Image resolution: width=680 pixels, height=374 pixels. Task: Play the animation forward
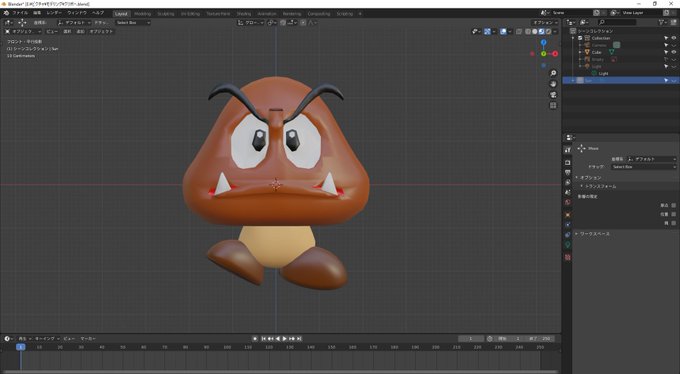click(x=284, y=338)
